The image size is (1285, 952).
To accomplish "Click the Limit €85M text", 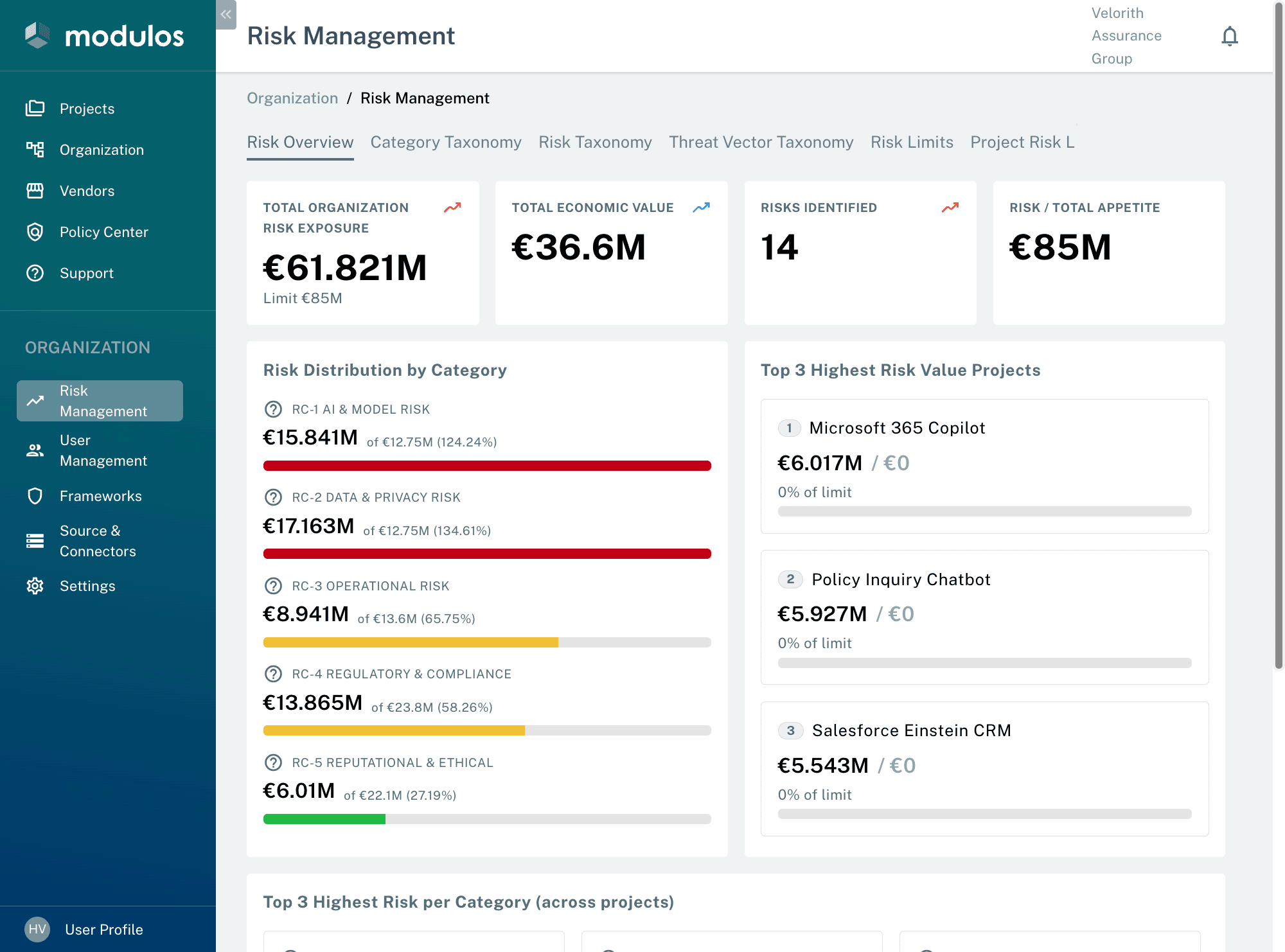I will [303, 298].
